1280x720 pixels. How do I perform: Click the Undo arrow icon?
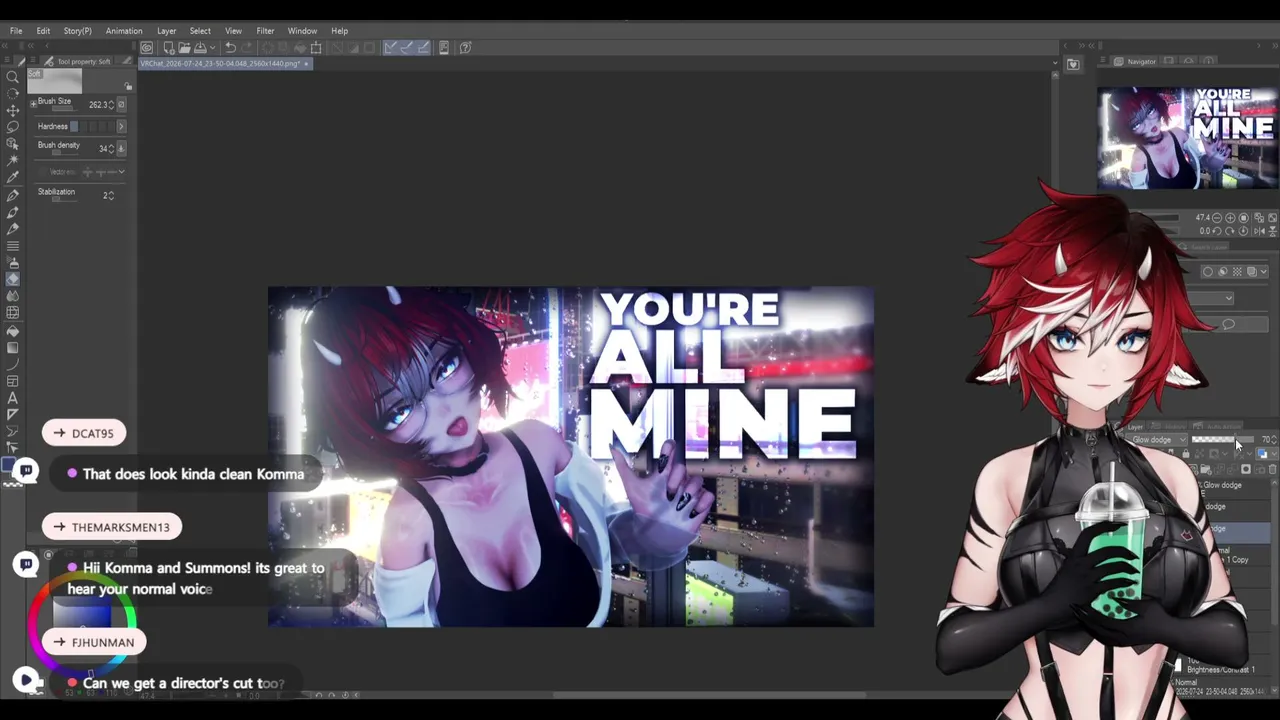tap(230, 47)
